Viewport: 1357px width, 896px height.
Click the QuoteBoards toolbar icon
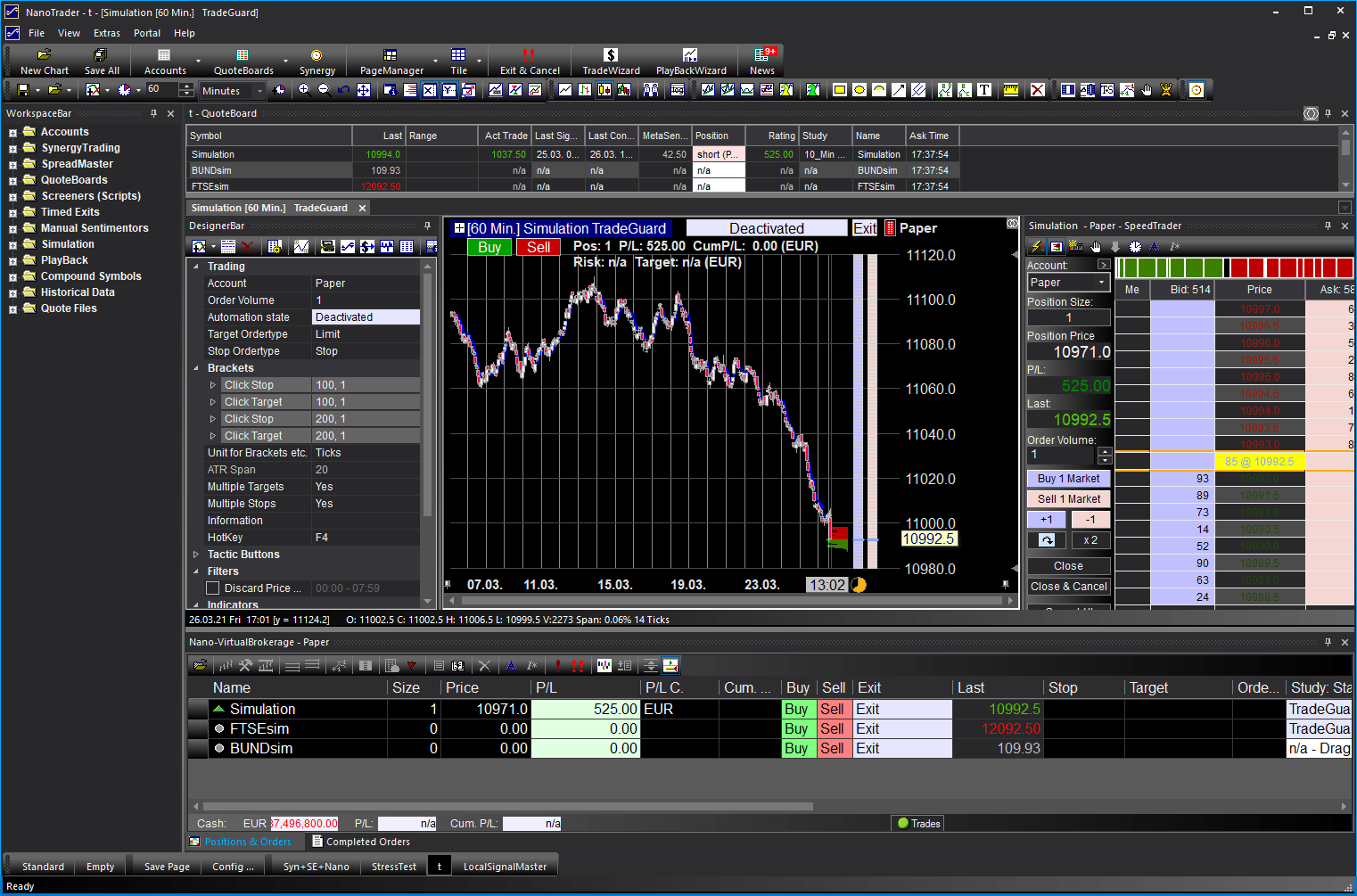tap(243, 61)
